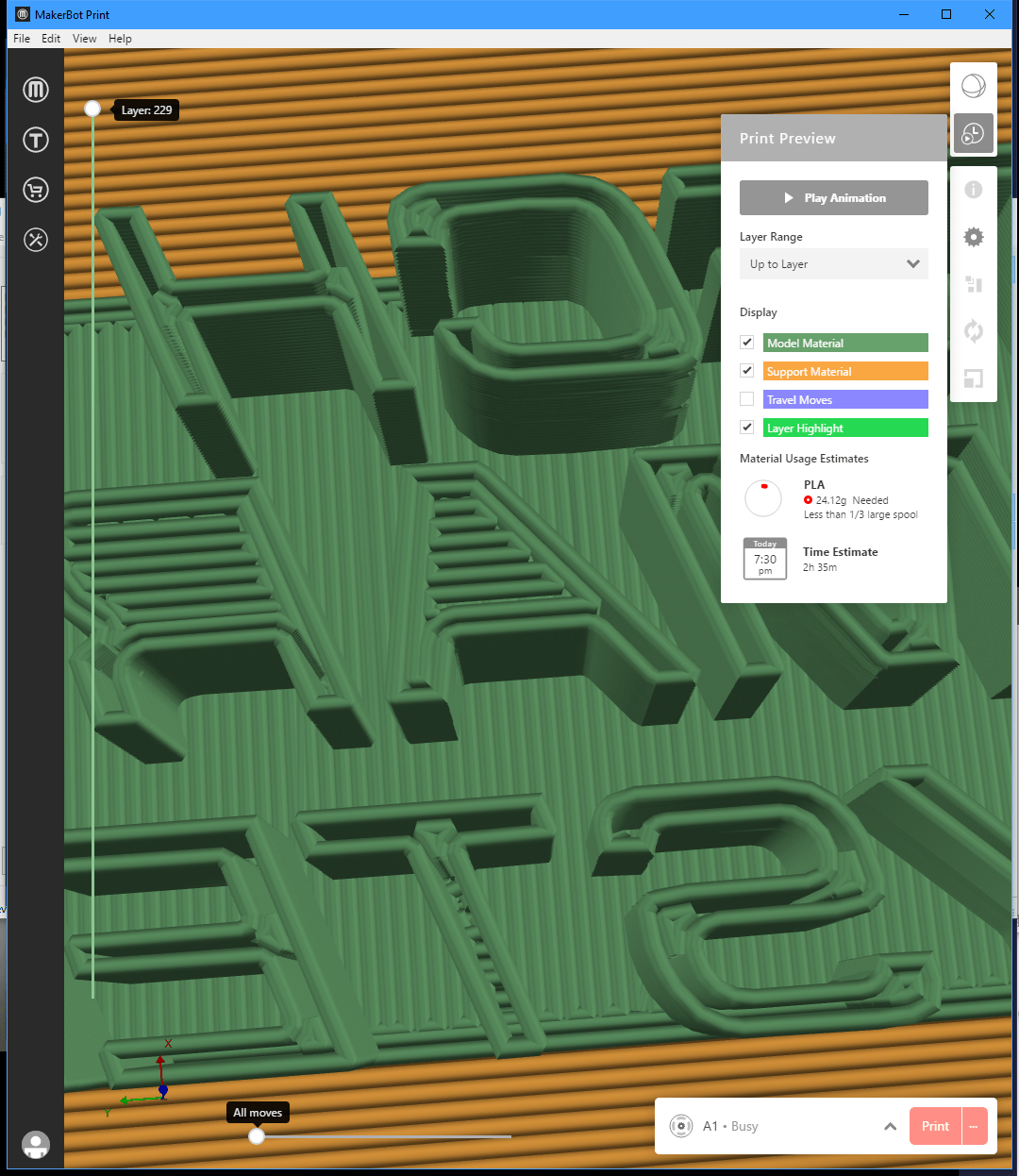The height and width of the screenshot is (1176, 1019).
Task: Enable Travel Moves display checkbox
Action: click(747, 399)
